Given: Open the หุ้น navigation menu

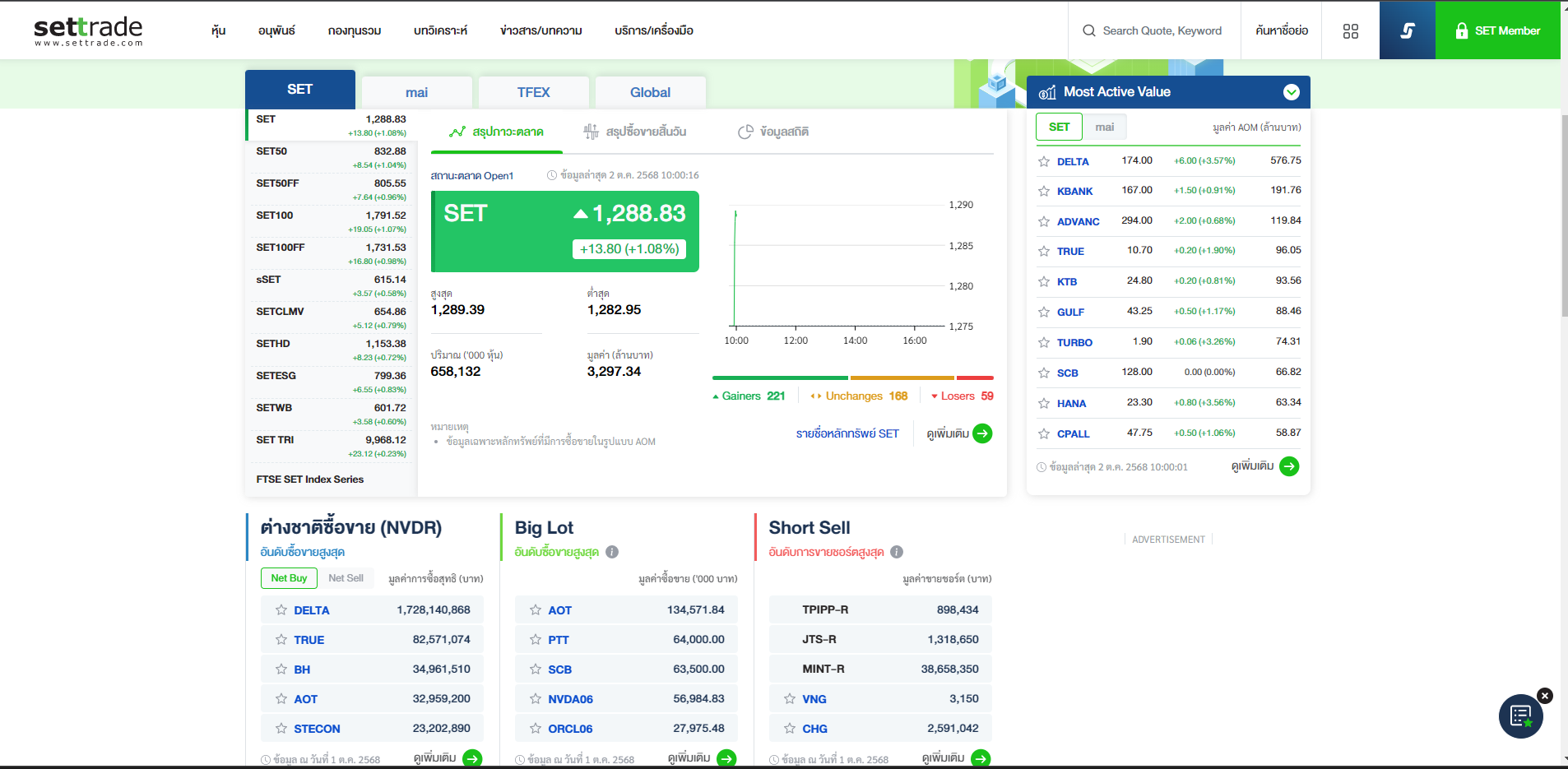Looking at the screenshot, I should click(218, 30).
